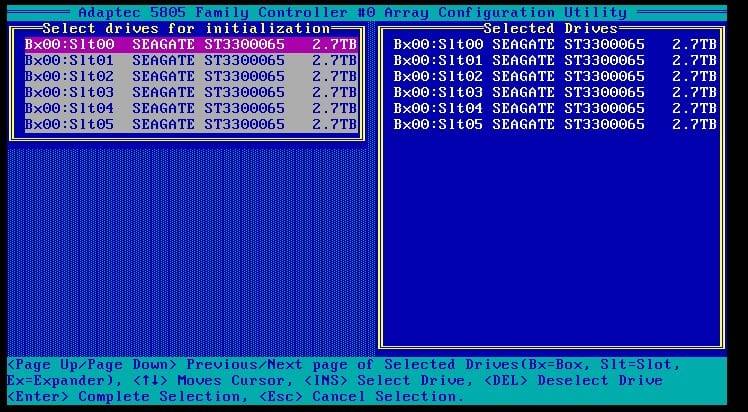Select Bx00:Slt03 drive in initialization list
Image resolution: width=748 pixels, height=412 pixels.
click(191, 93)
